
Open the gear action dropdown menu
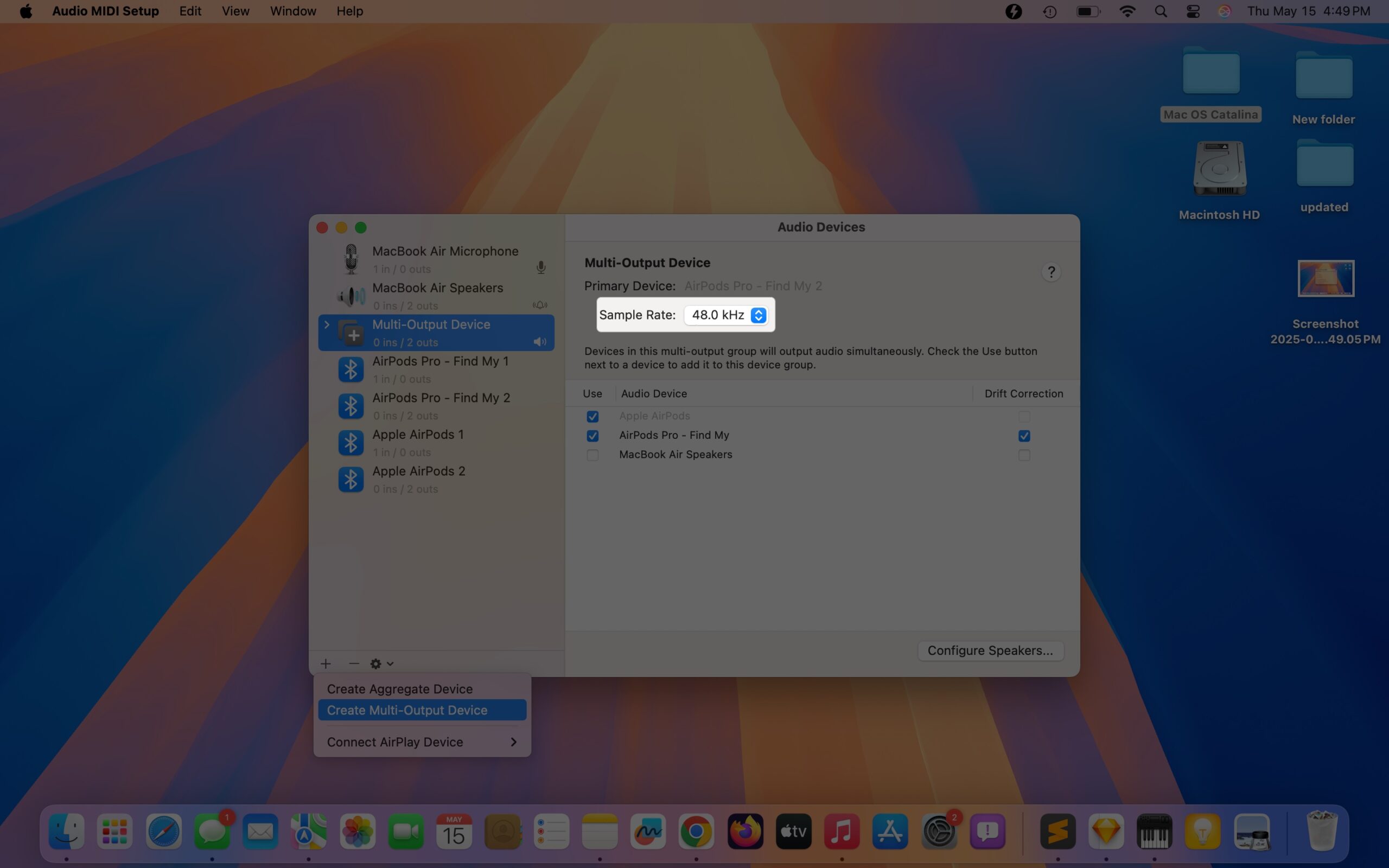380,663
